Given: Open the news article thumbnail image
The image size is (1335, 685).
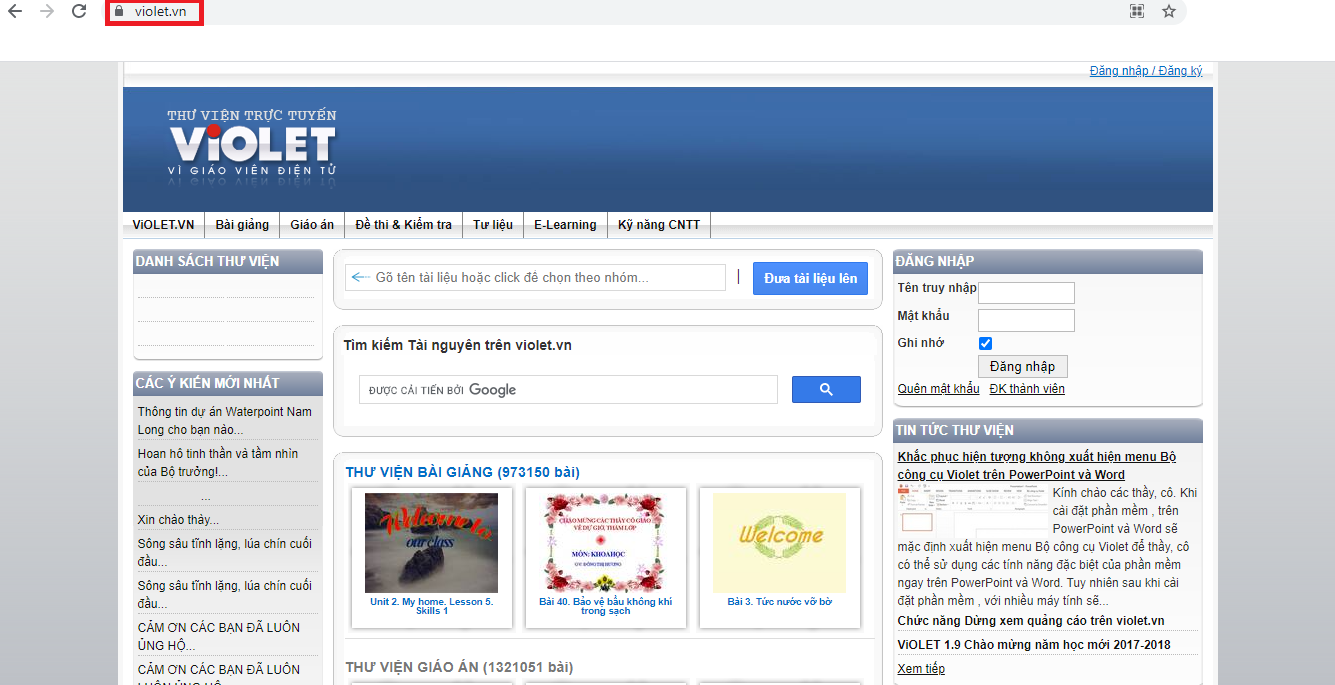Looking at the screenshot, I should [x=972, y=512].
